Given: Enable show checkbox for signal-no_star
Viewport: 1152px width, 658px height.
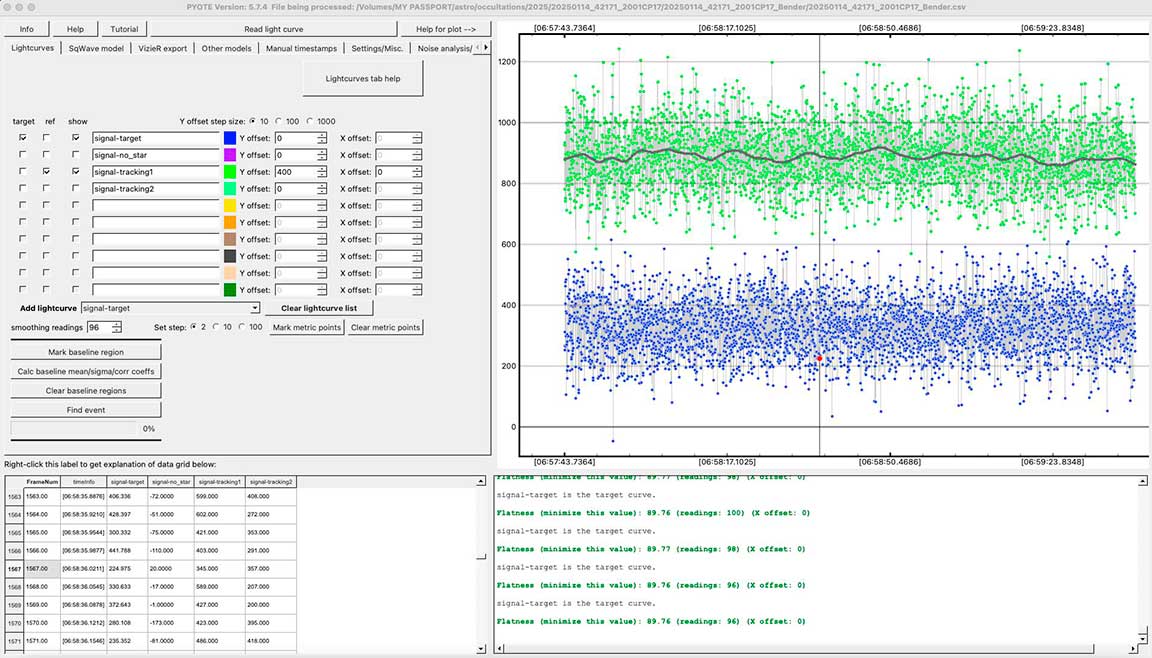Looking at the screenshot, I should coord(76,155).
